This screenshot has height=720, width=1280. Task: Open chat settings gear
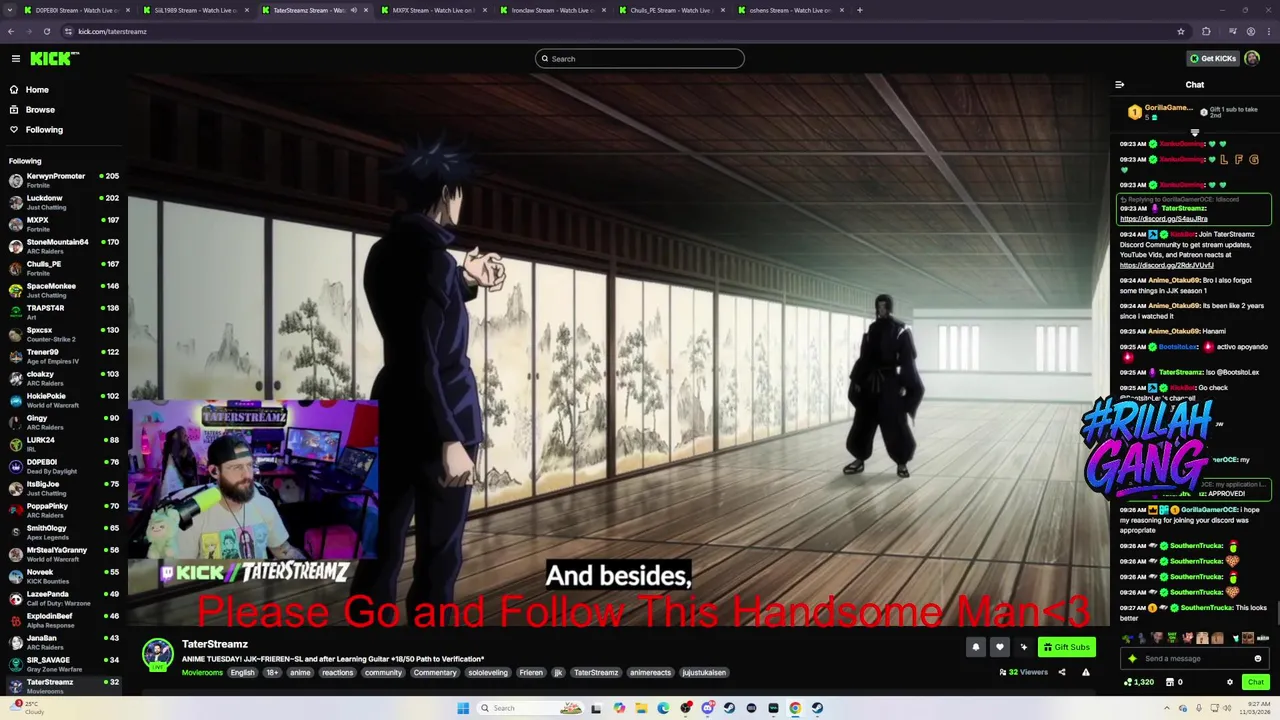[x=1230, y=682]
